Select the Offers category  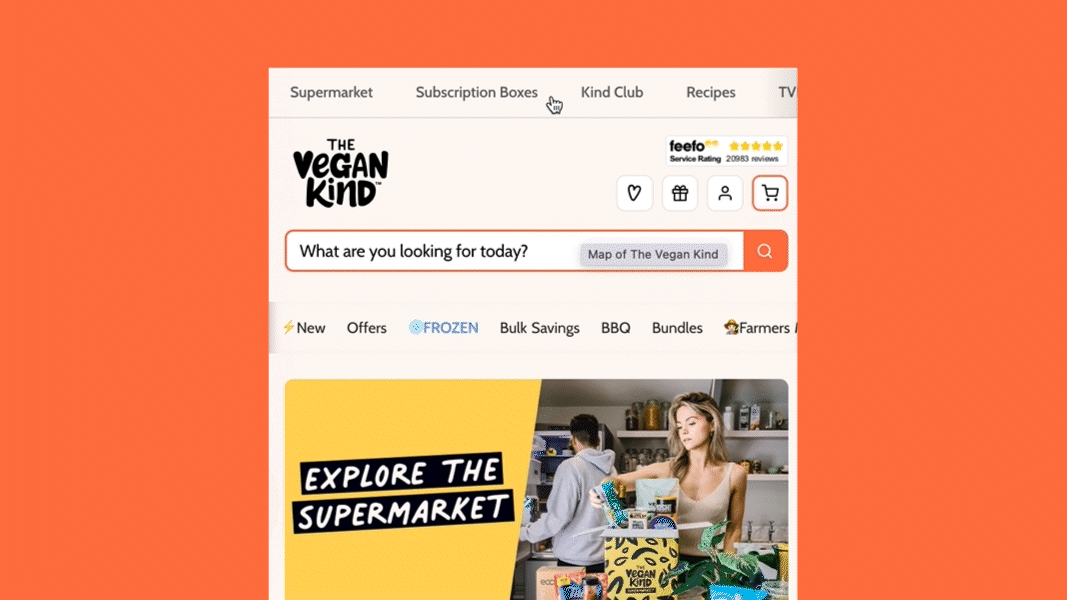point(367,328)
